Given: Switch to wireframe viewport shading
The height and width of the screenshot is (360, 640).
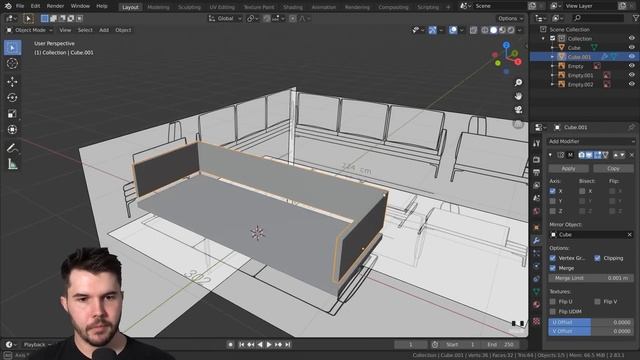Looking at the screenshot, I should coord(485,30).
